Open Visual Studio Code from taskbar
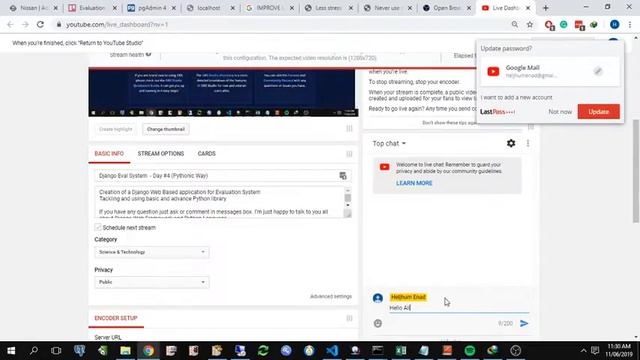 coord(332,350)
